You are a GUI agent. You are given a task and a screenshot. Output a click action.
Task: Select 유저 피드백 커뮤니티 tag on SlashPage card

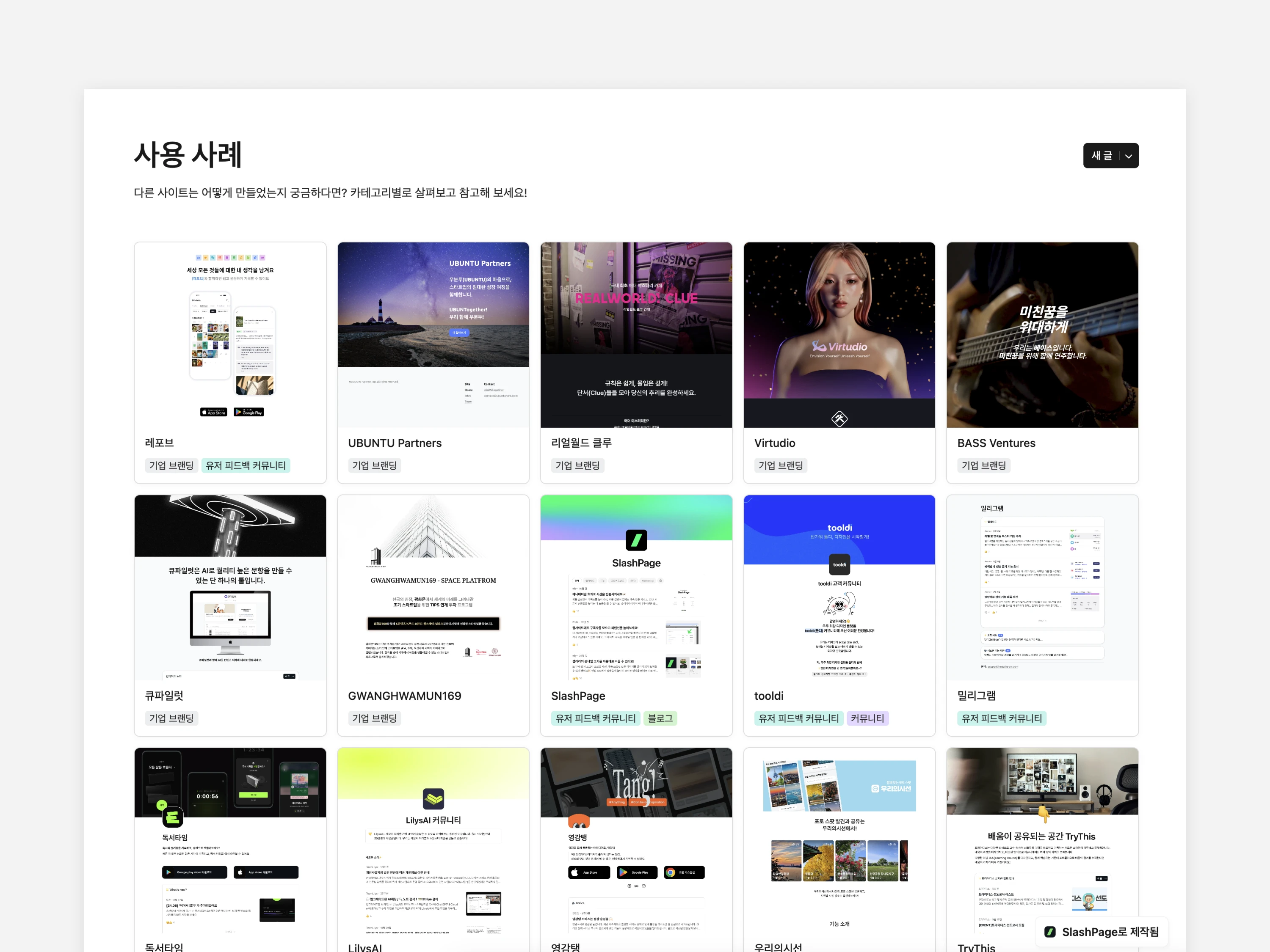(x=595, y=718)
